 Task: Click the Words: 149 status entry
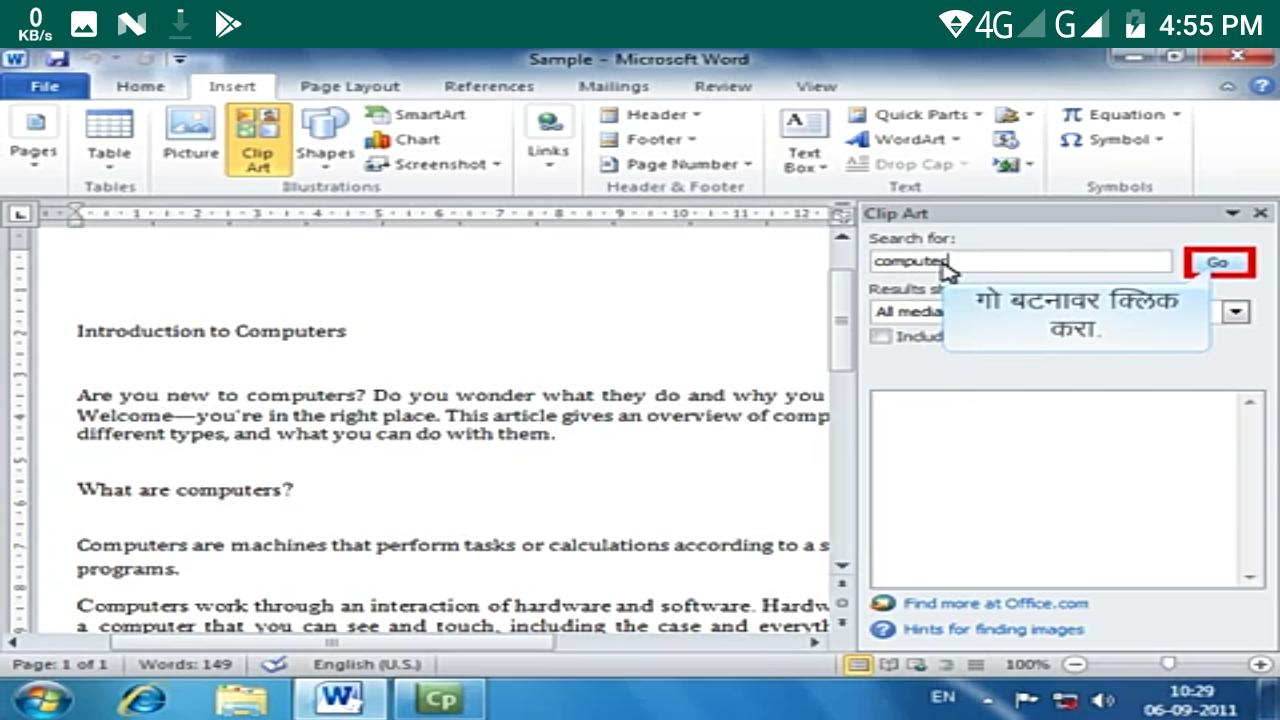pos(185,664)
